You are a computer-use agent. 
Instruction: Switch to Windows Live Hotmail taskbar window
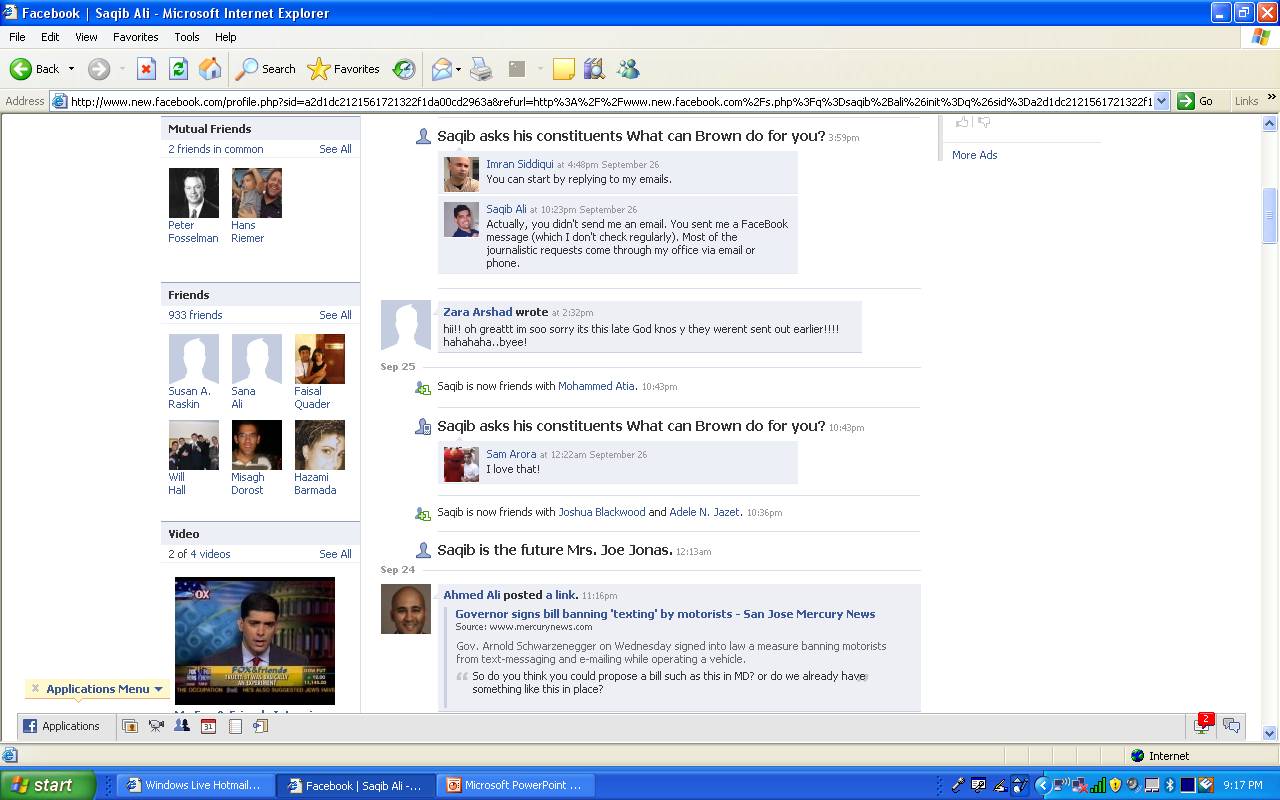coord(195,785)
